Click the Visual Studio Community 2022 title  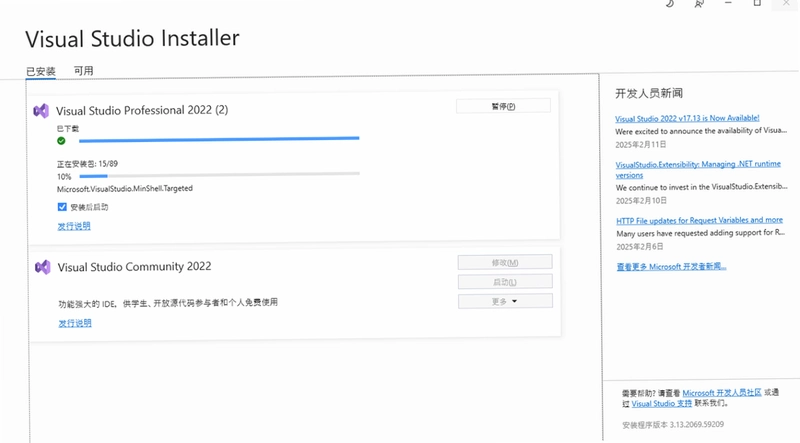coord(134,267)
